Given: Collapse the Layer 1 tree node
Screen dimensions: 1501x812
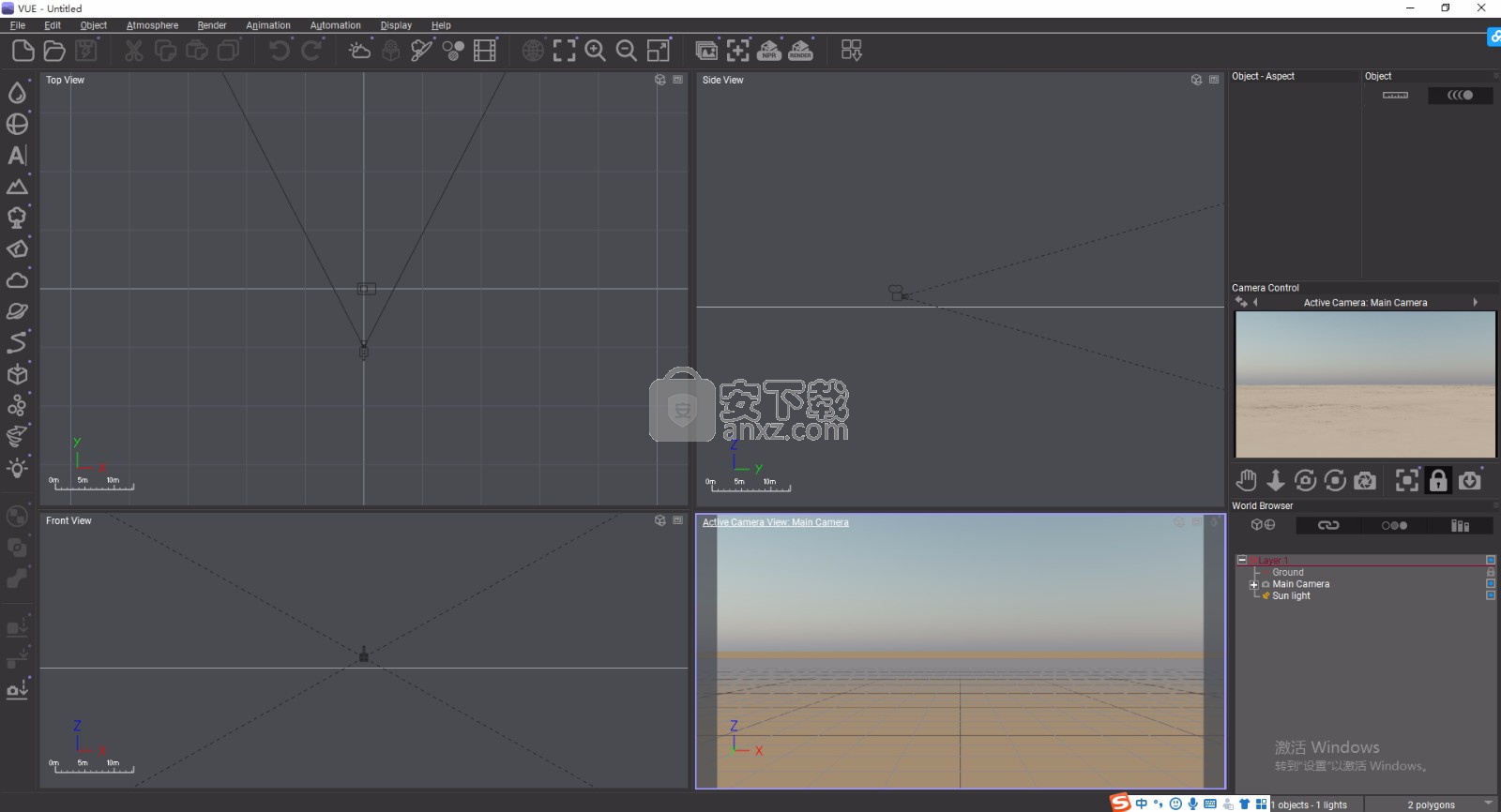Looking at the screenshot, I should pyautogui.click(x=1242, y=560).
